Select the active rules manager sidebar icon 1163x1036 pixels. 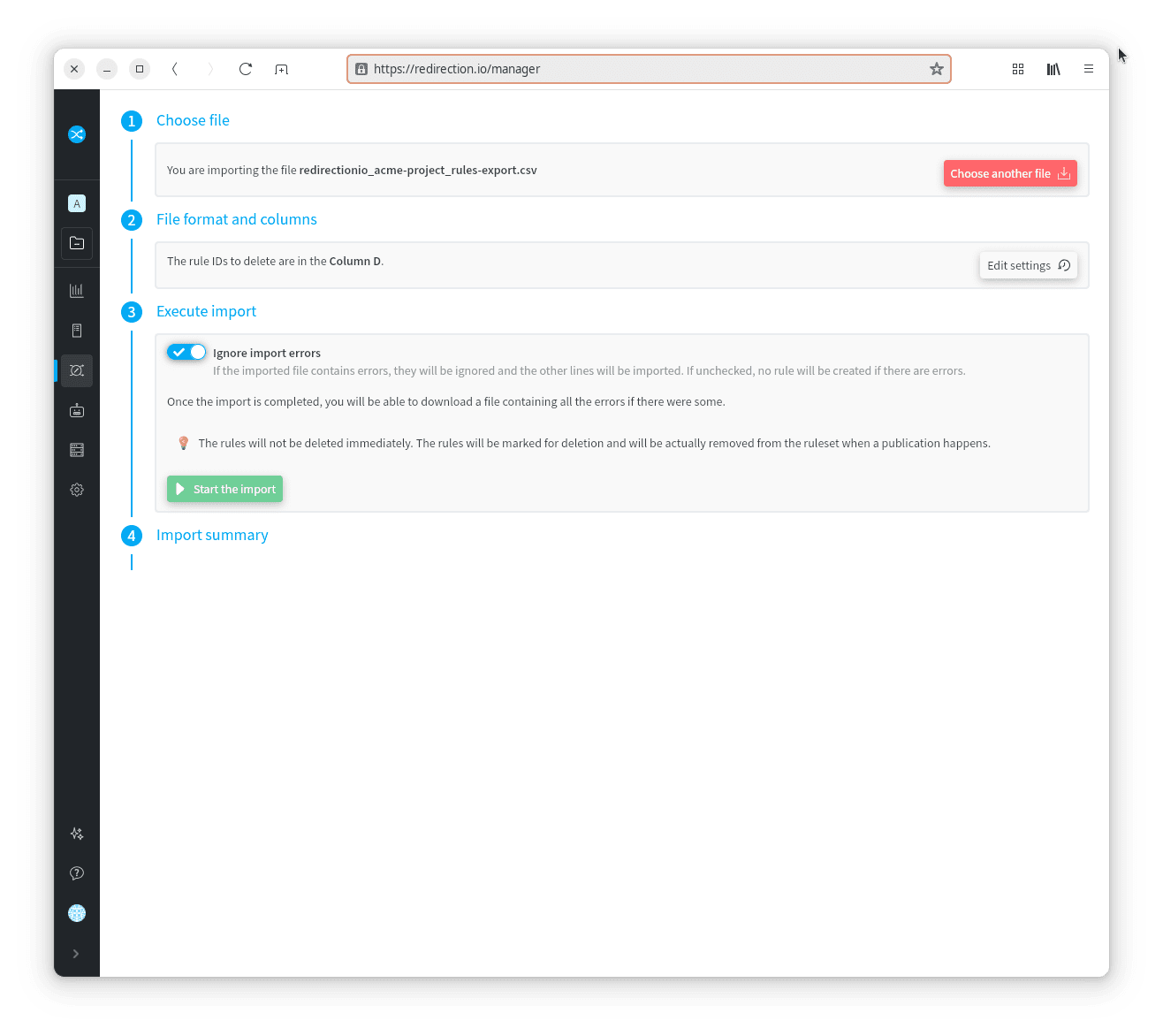click(77, 370)
